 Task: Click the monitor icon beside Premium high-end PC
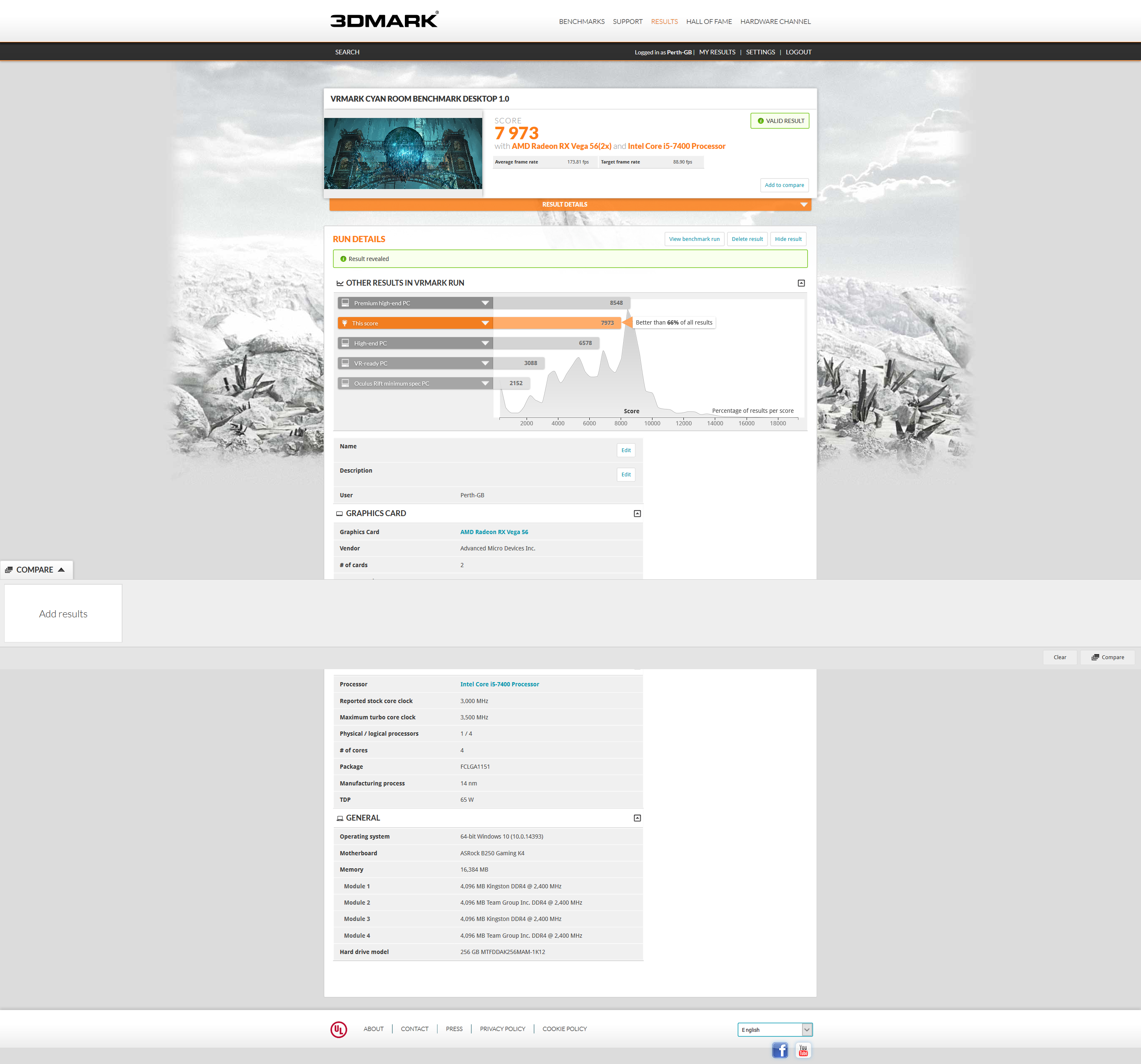[345, 302]
